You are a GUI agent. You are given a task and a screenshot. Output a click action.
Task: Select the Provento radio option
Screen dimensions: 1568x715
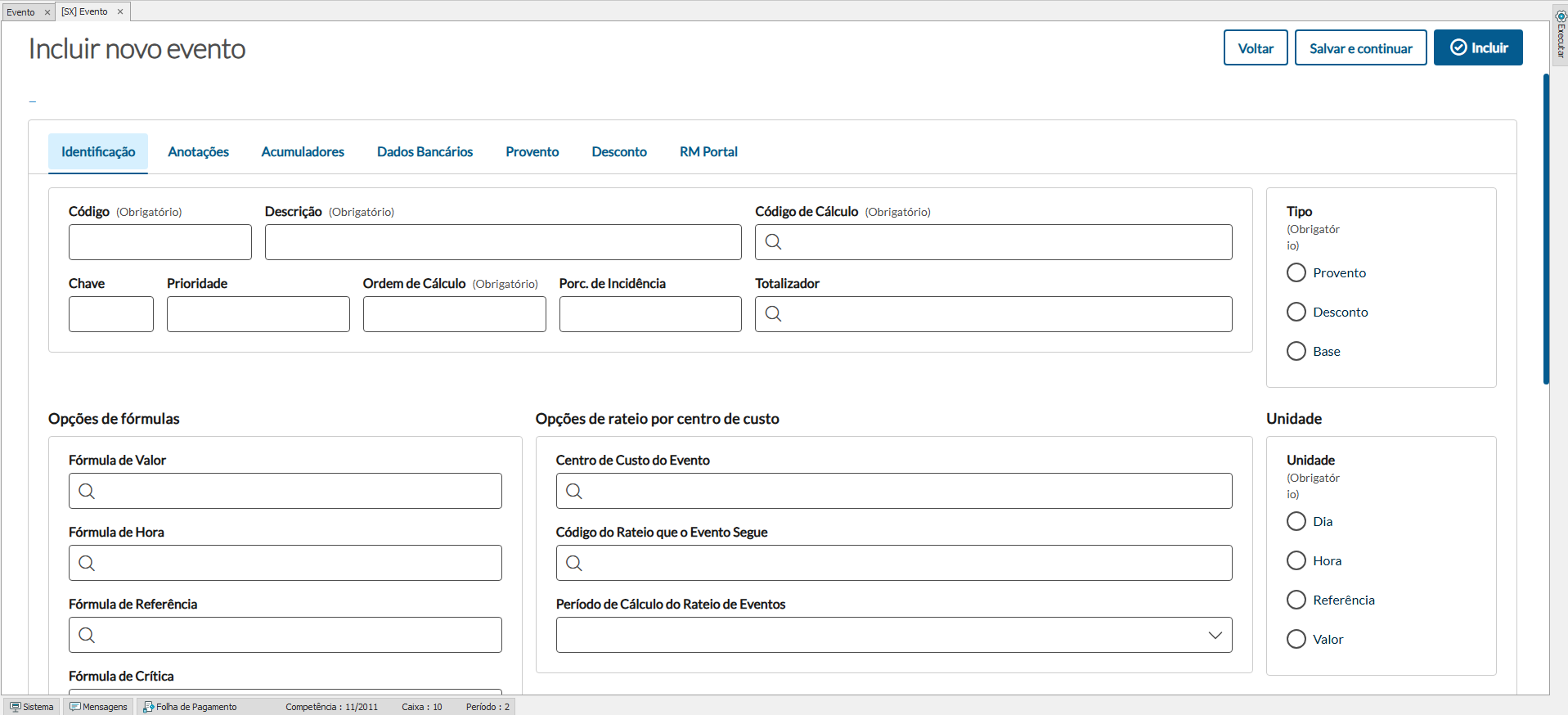[x=1296, y=272]
